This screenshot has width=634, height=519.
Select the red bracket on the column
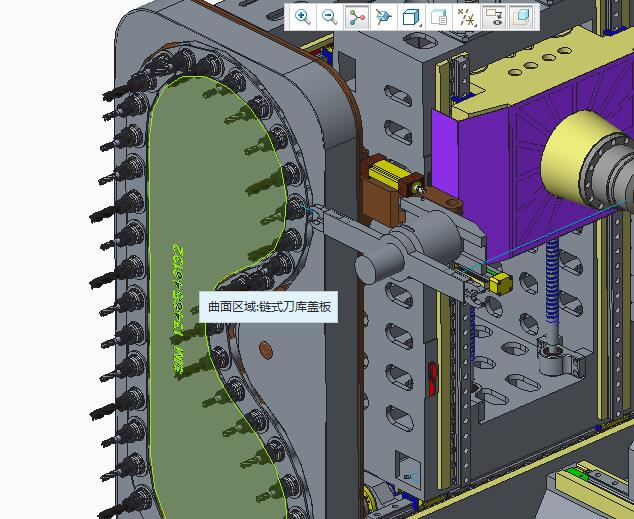[433, 379]
